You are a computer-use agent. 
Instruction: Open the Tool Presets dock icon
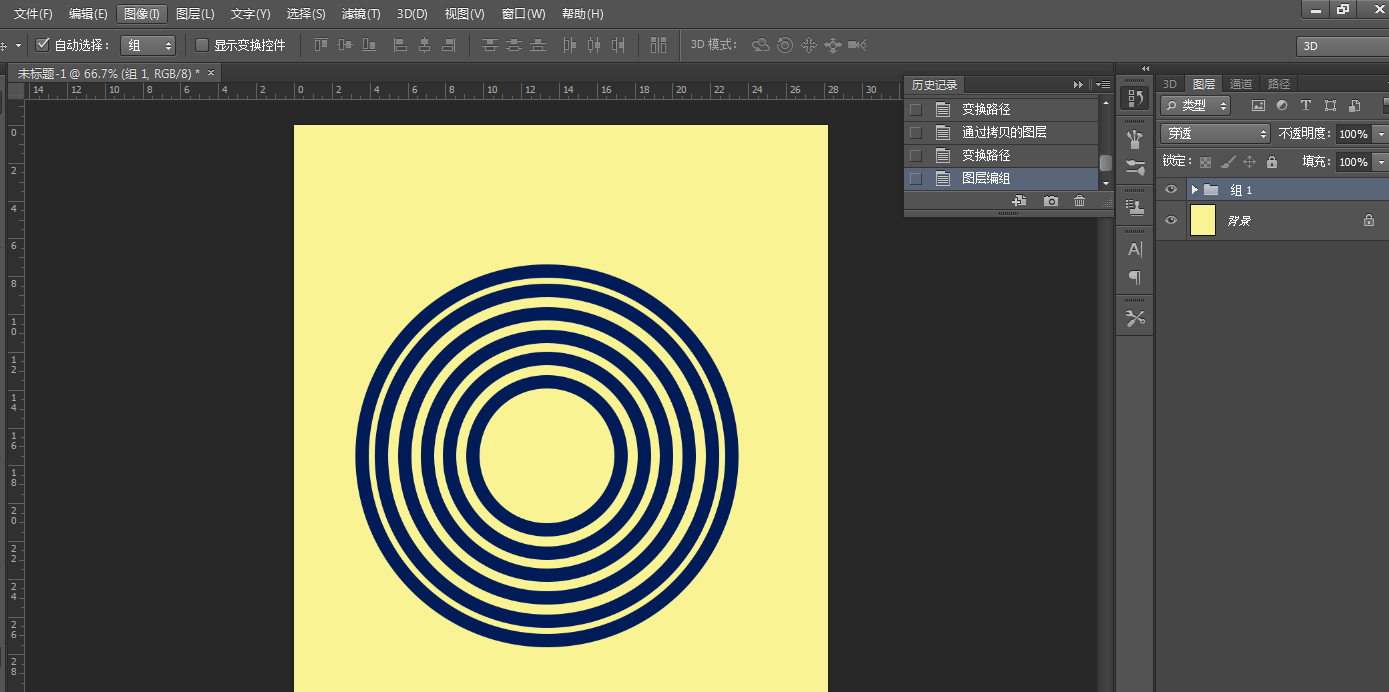pos(1135,318)
